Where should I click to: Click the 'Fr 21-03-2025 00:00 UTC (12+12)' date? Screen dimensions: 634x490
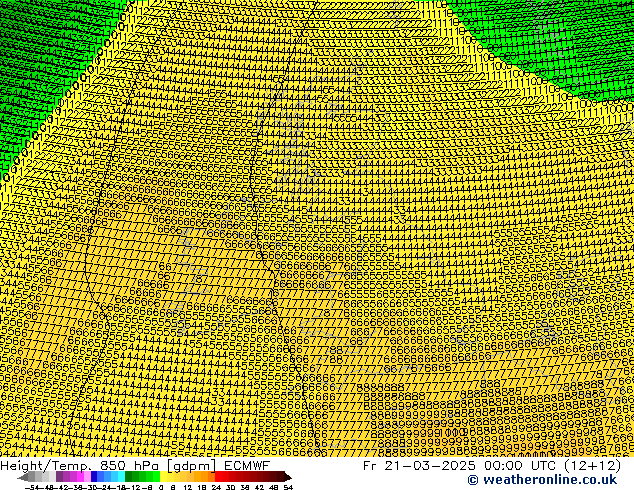(492, 466)
